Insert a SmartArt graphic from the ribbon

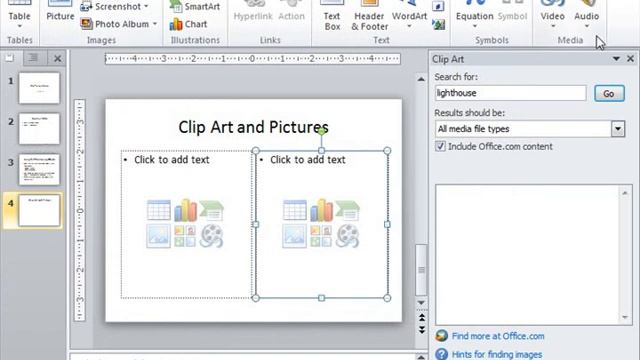click(195, 7)
